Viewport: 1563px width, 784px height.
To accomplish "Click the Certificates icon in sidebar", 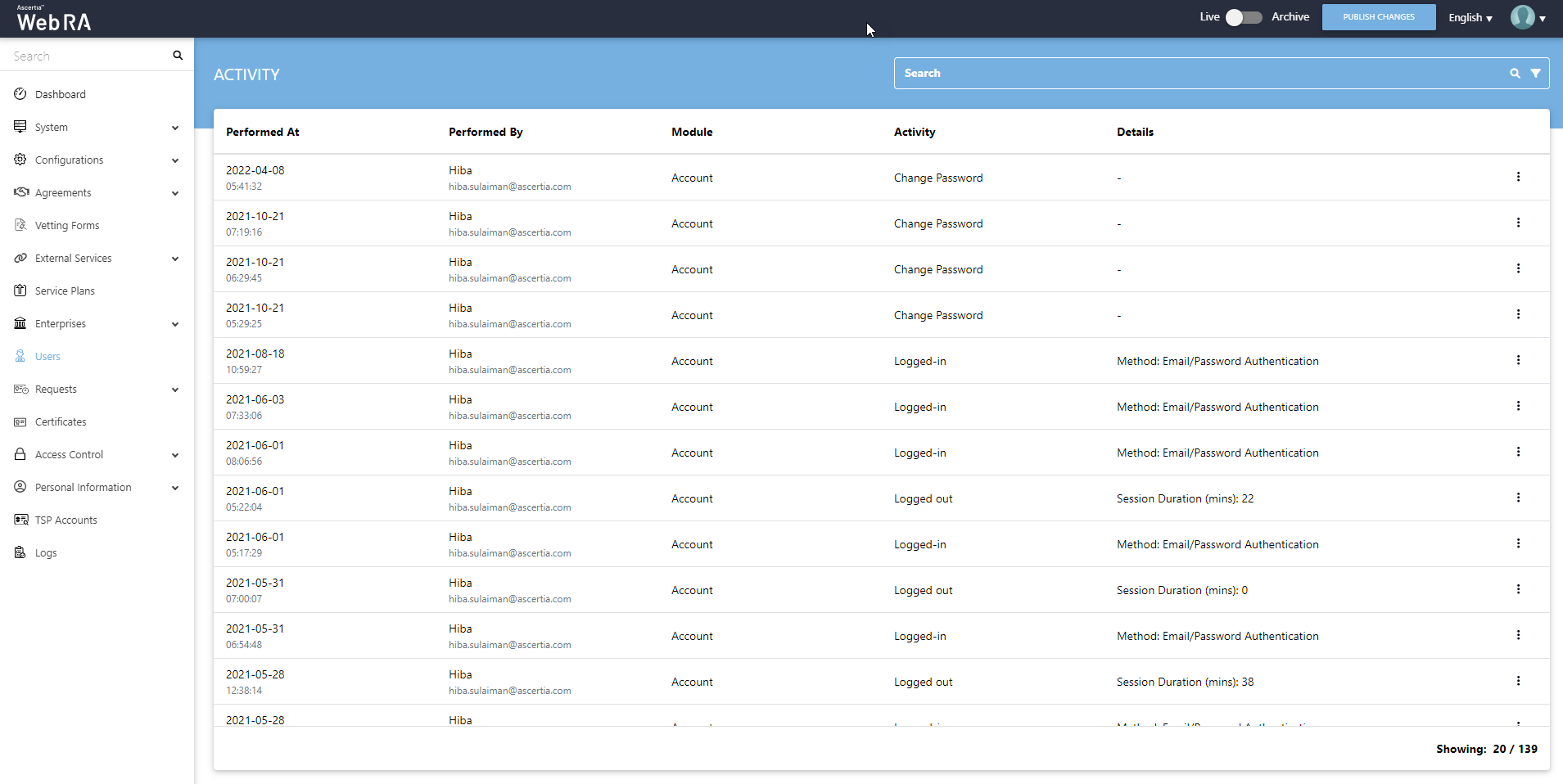I will pos(20,421).
